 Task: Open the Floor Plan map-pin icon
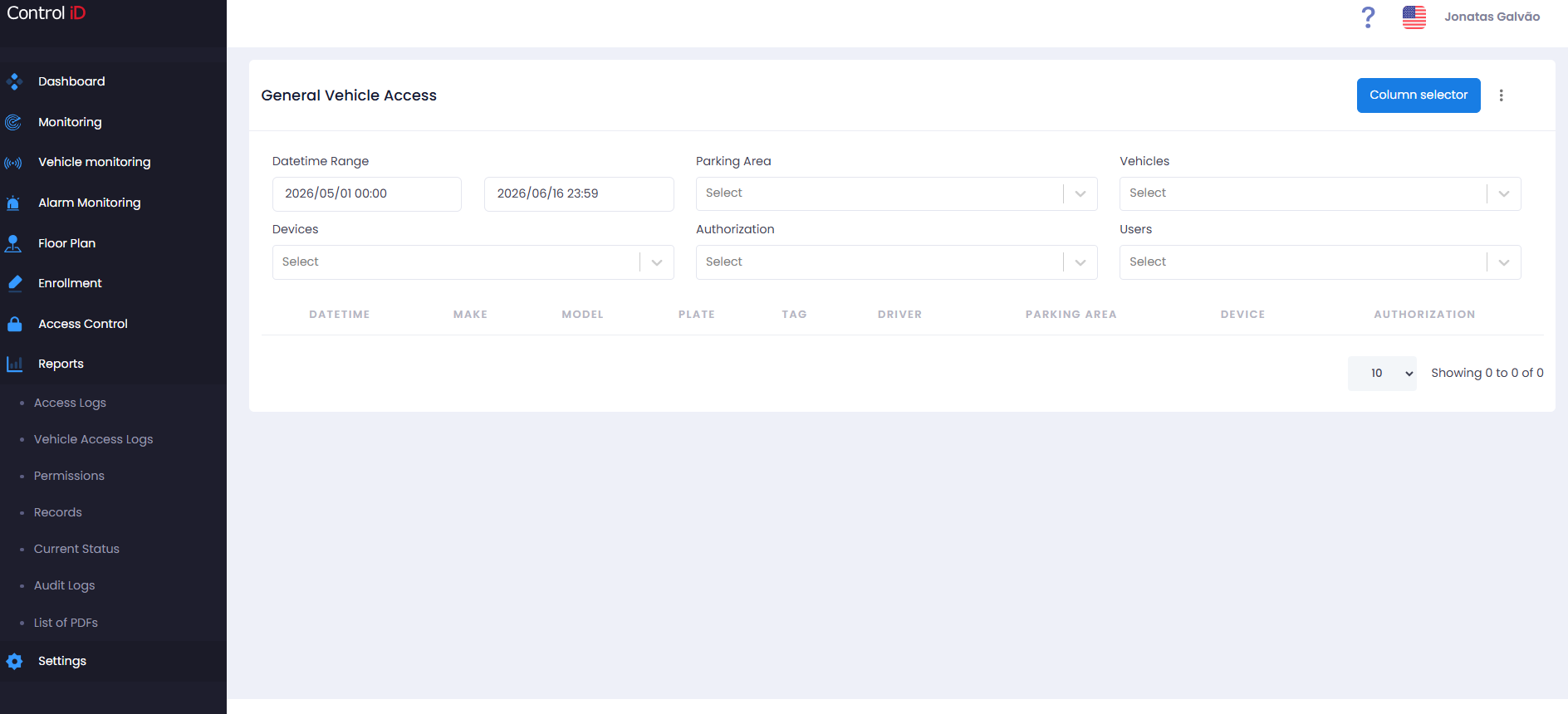pos(13,243)
